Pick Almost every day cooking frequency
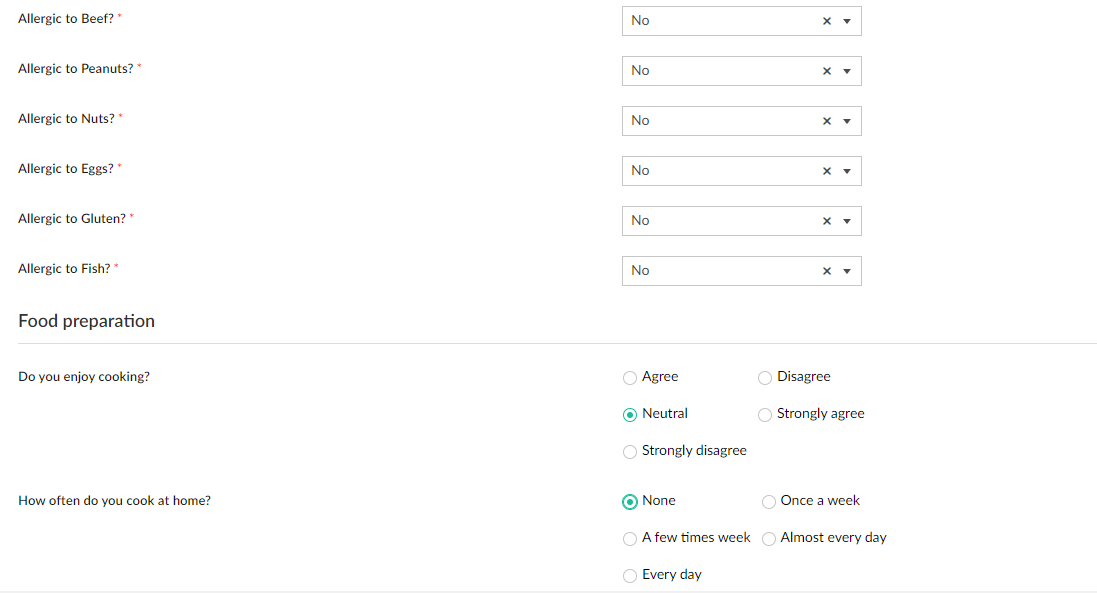 [769, 539]
